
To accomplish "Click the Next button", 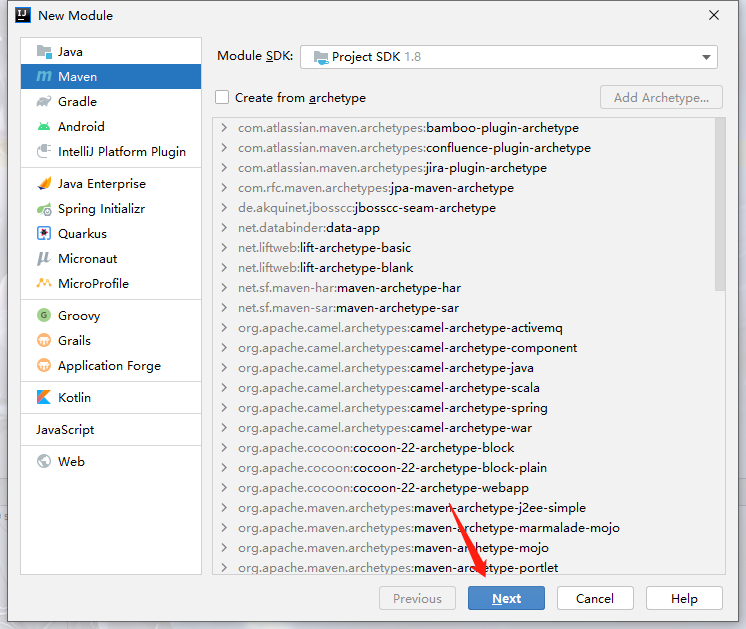I will click(x=506, y=598).
